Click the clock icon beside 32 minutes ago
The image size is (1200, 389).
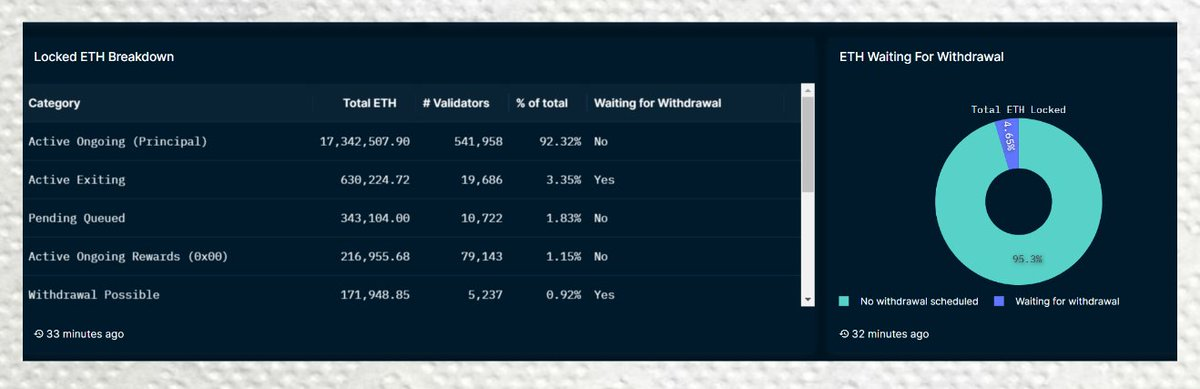click(844, 333)
